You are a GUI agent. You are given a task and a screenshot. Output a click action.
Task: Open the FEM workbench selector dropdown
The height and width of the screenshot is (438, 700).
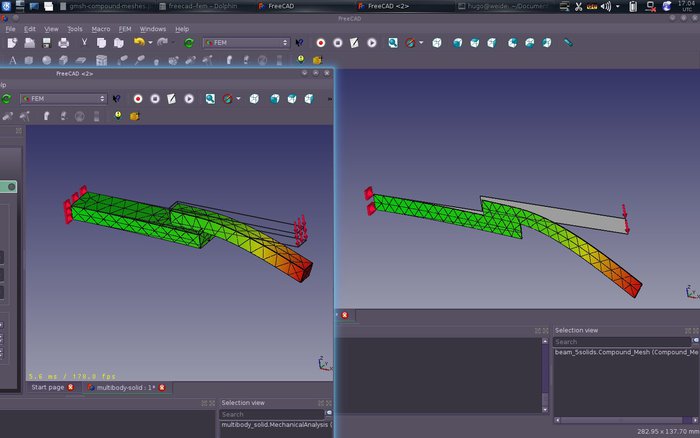coord(245,43)
